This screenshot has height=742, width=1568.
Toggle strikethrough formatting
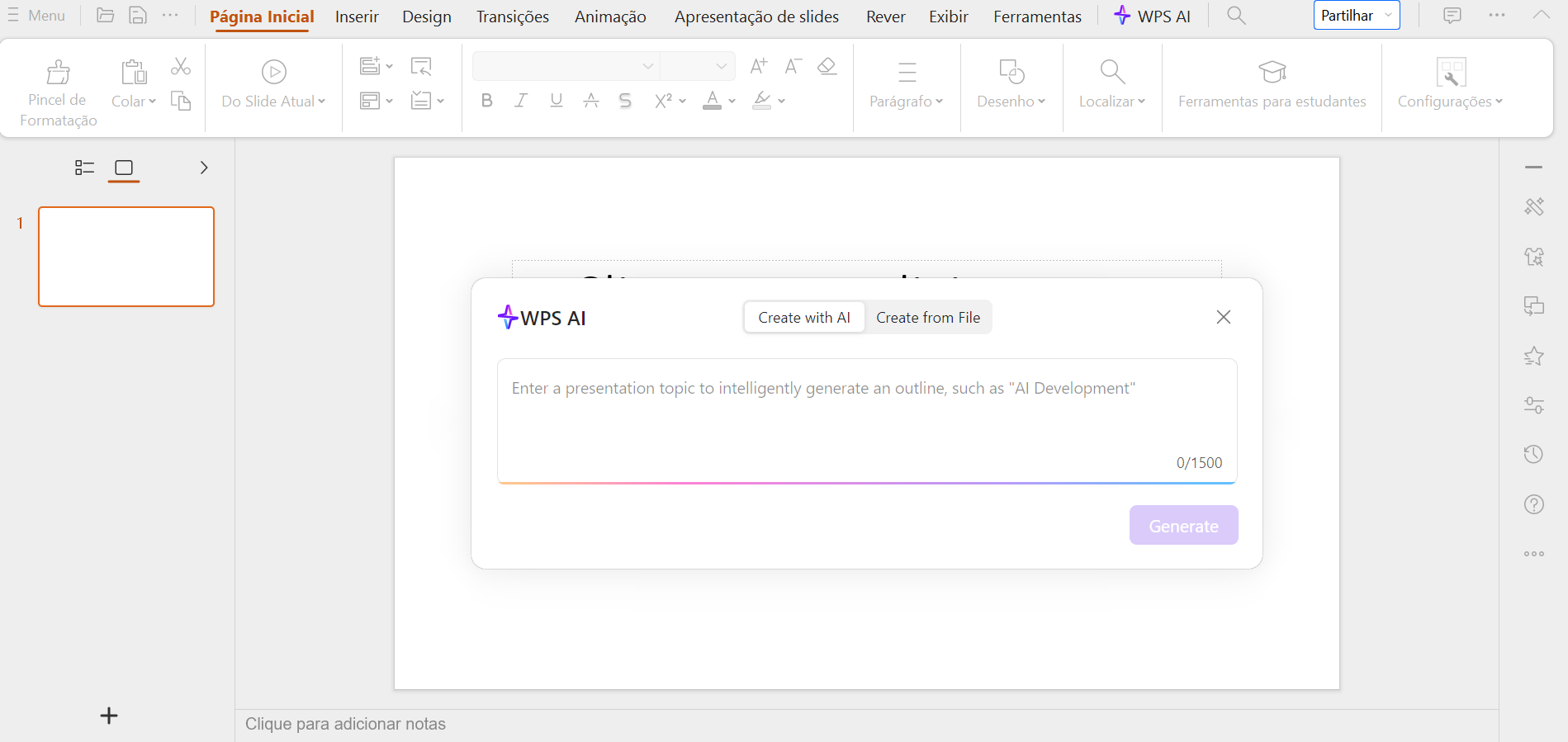[x=590, y=101]
